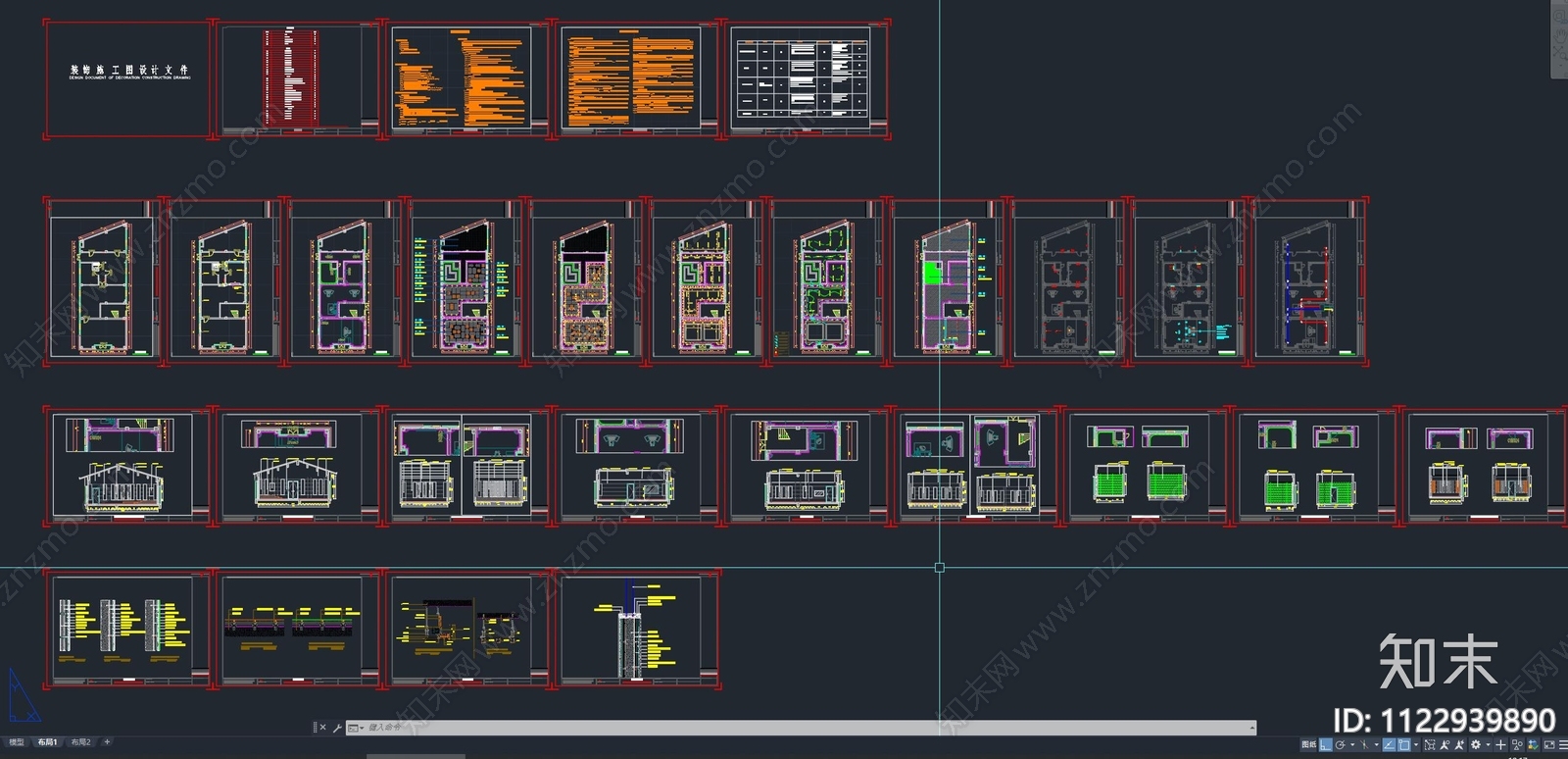
Task: Select floor plan with blue and red piping
Action: pyautogui.click(x=1308, y=282)
